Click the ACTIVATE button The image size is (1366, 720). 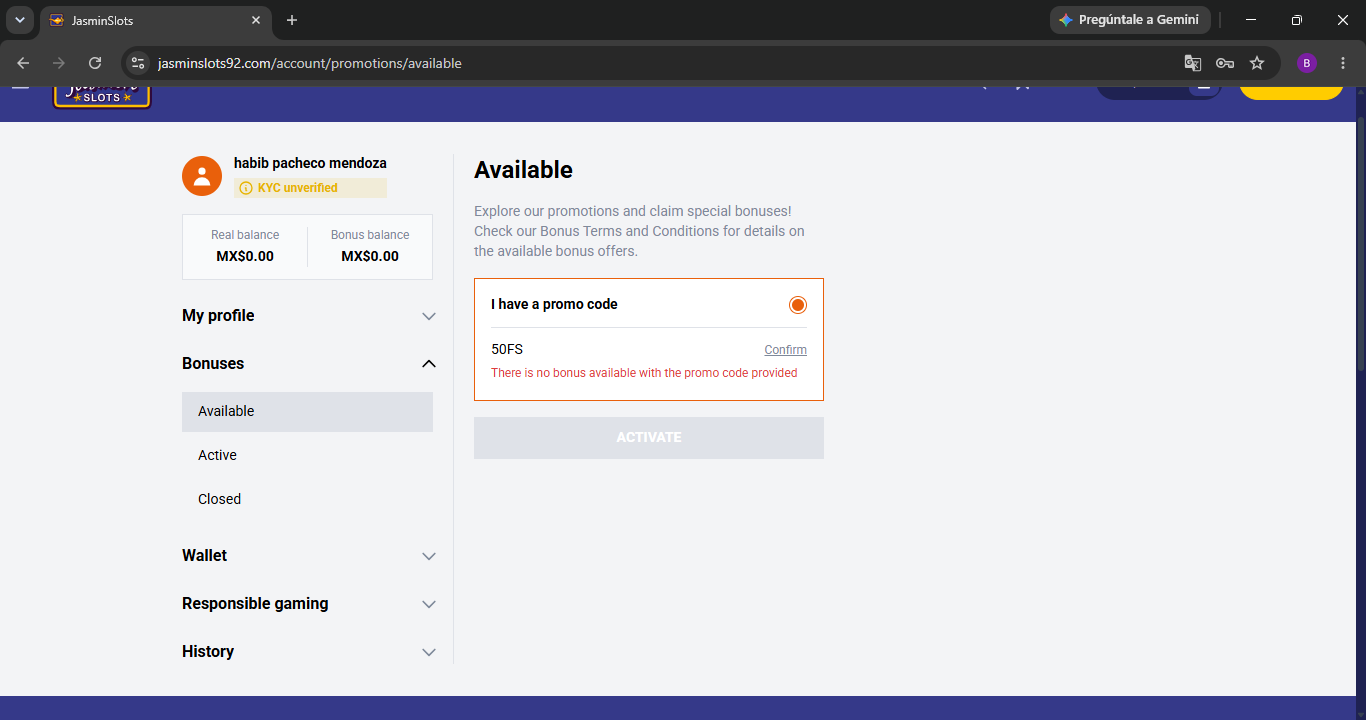[x=649, y=438]
